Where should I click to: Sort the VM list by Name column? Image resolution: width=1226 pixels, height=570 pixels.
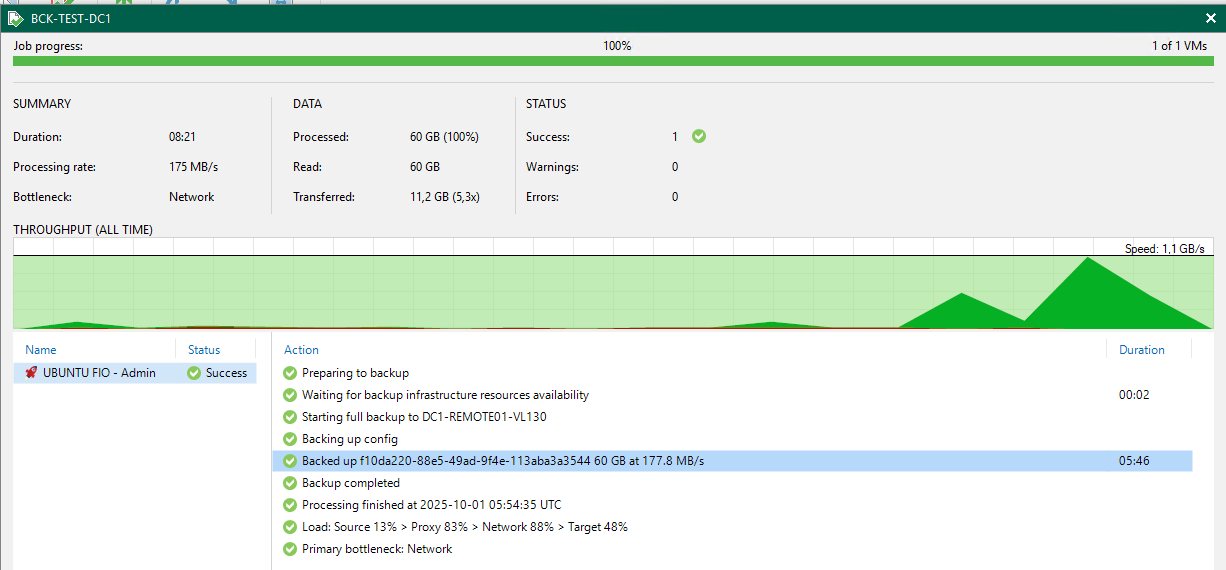(x=41, y=350)
